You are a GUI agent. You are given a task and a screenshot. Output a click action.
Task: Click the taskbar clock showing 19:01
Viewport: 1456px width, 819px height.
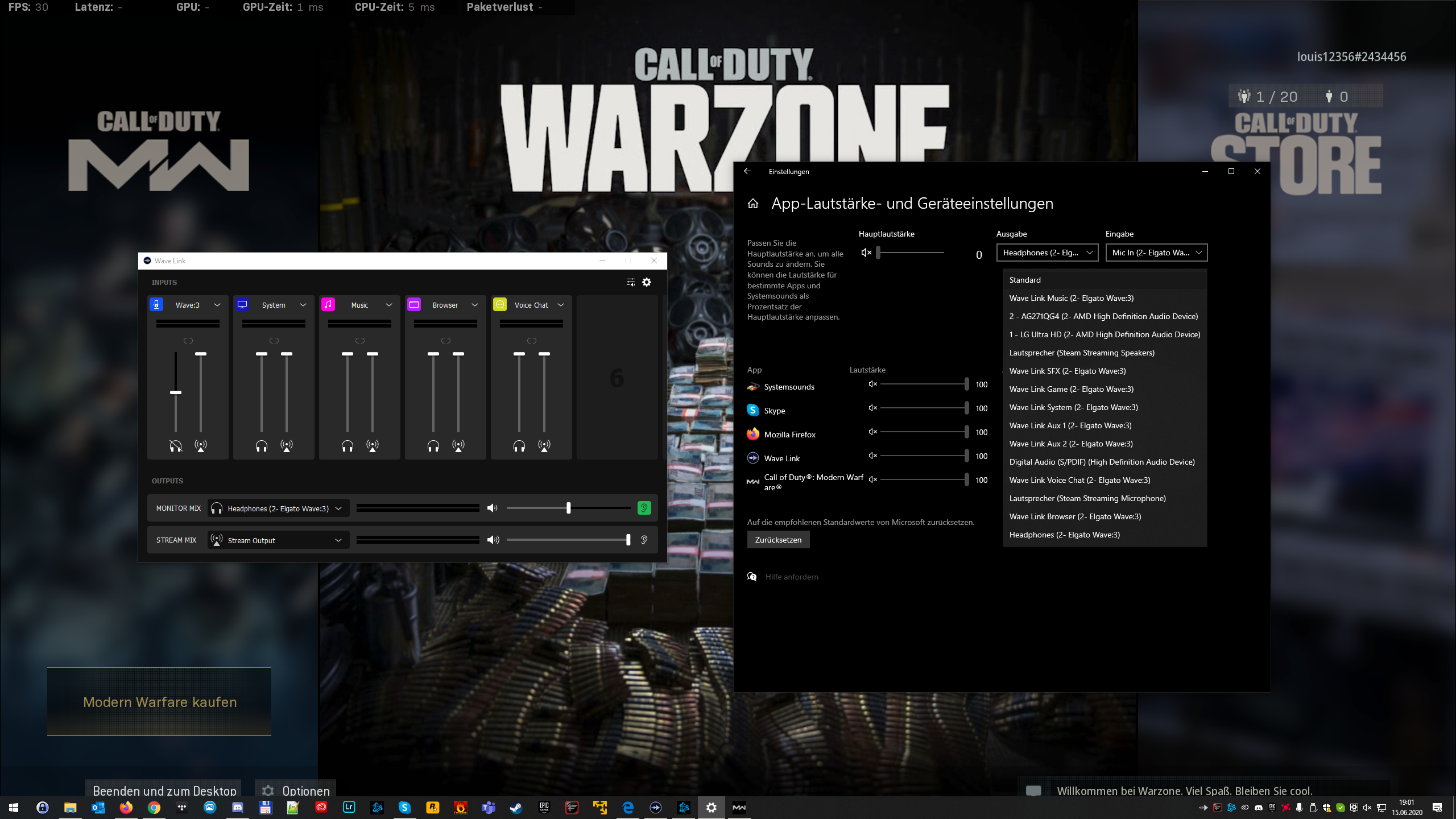point(1407,808)
